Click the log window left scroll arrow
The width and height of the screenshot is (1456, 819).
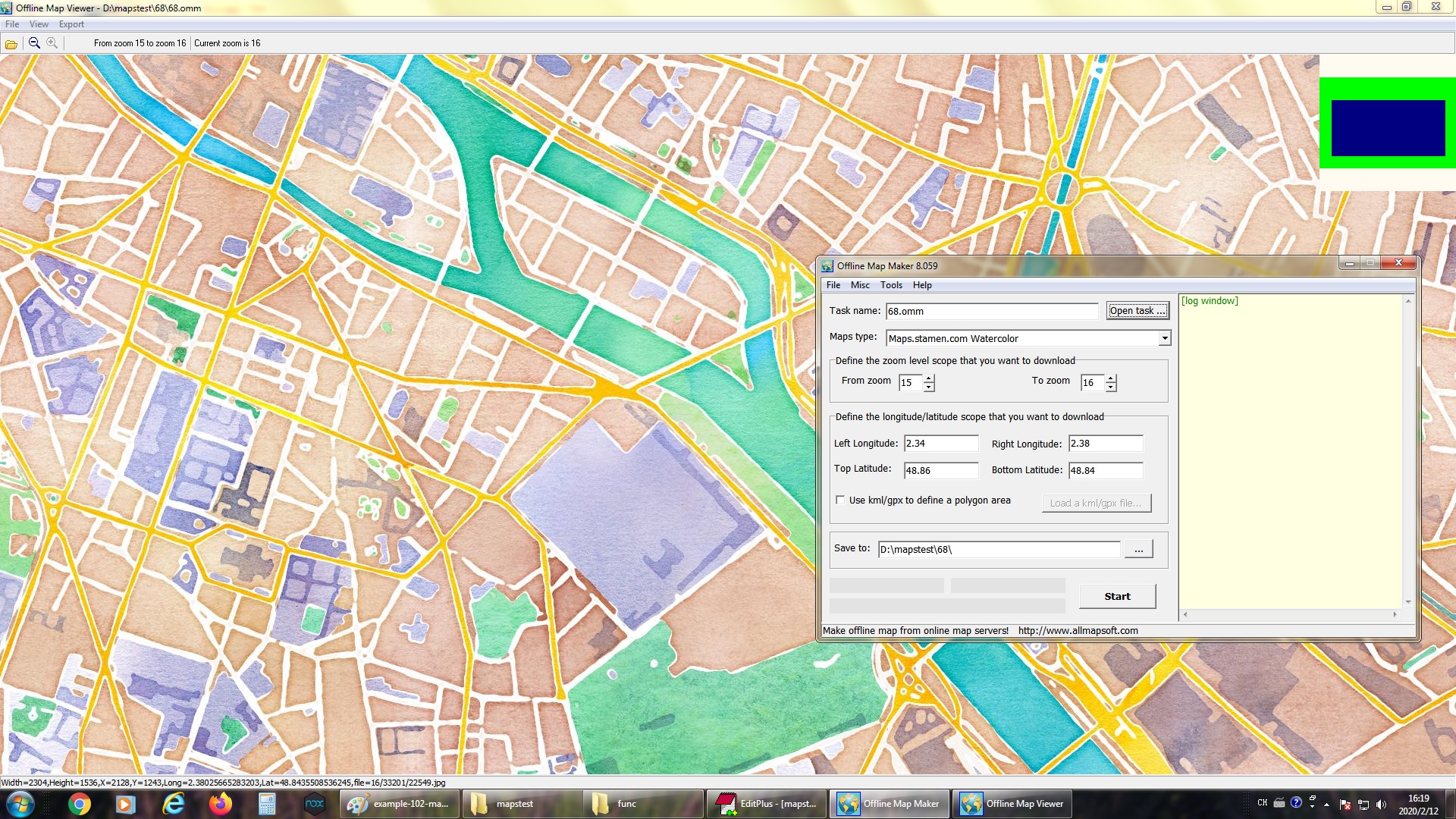[x=1185, y=615]
